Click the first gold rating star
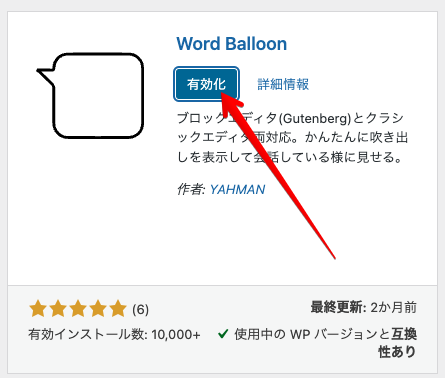445x378 pixels. tap(38, 309)
